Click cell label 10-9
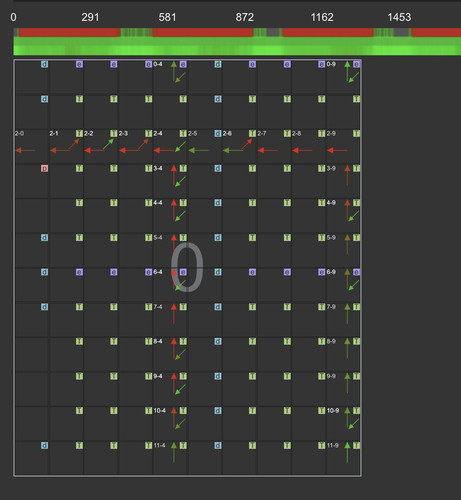461x500 pixels. pos(333,411)
